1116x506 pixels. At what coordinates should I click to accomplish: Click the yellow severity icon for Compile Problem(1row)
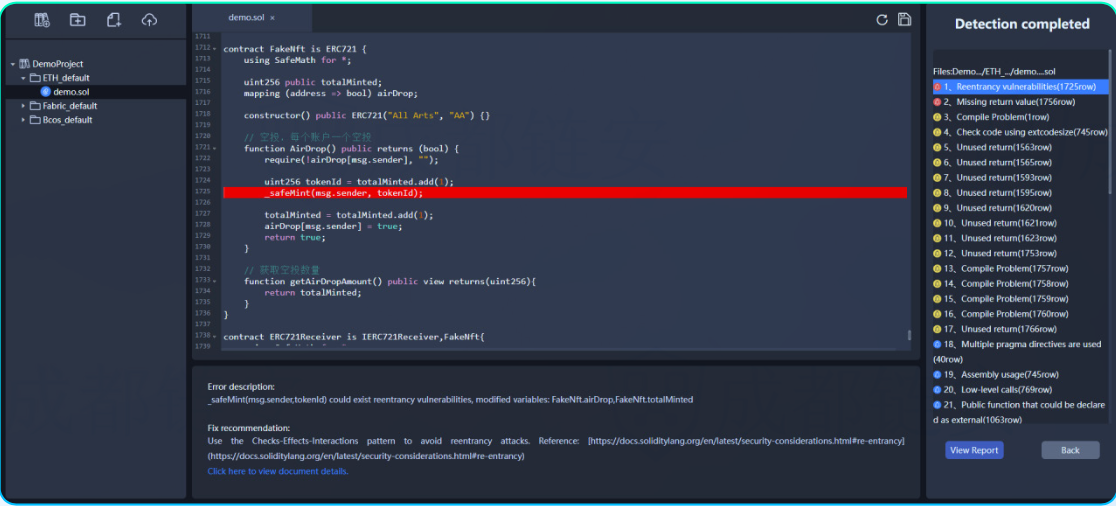click(x=937, y=117)
